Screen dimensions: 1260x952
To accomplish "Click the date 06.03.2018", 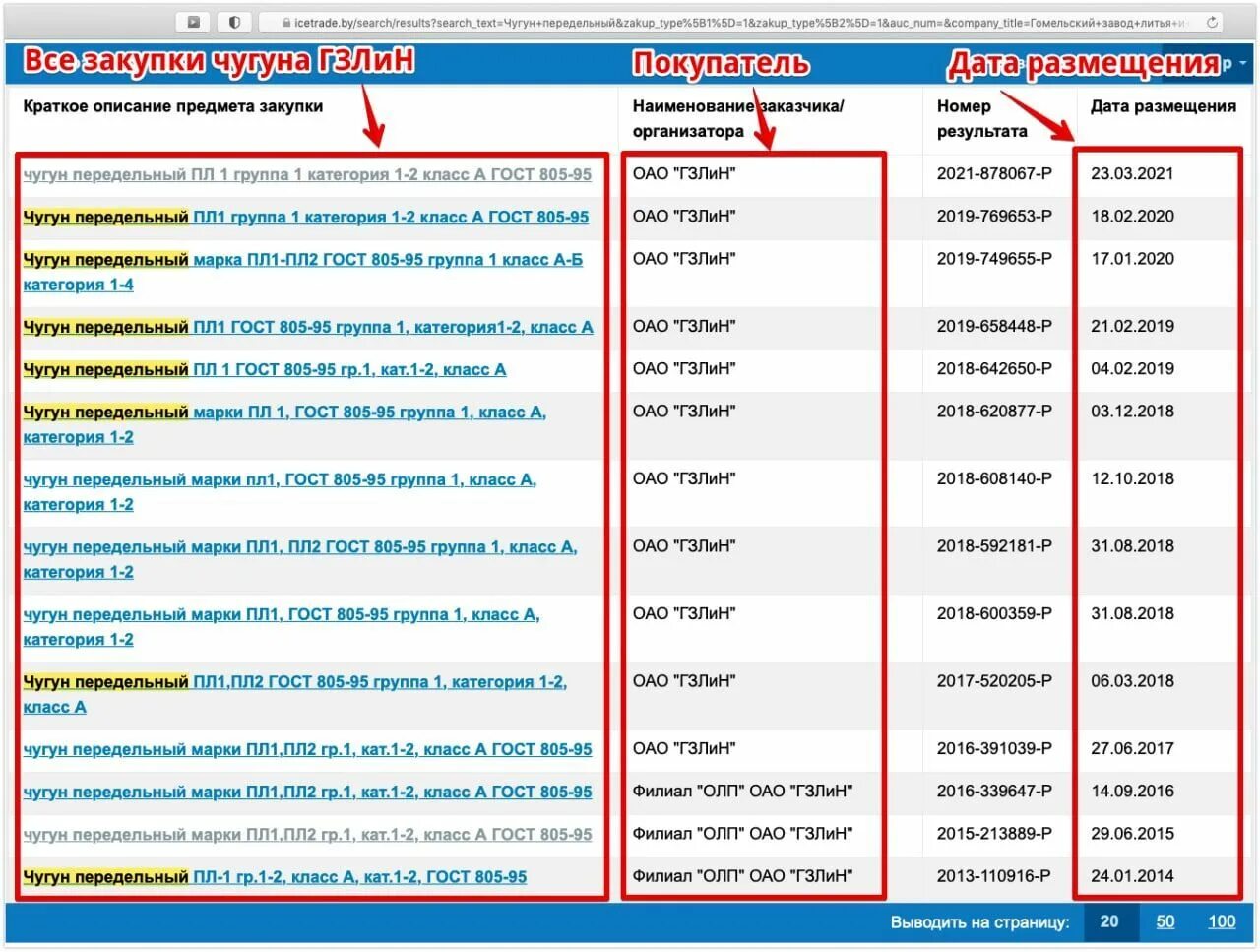I will coord(1132,680).
